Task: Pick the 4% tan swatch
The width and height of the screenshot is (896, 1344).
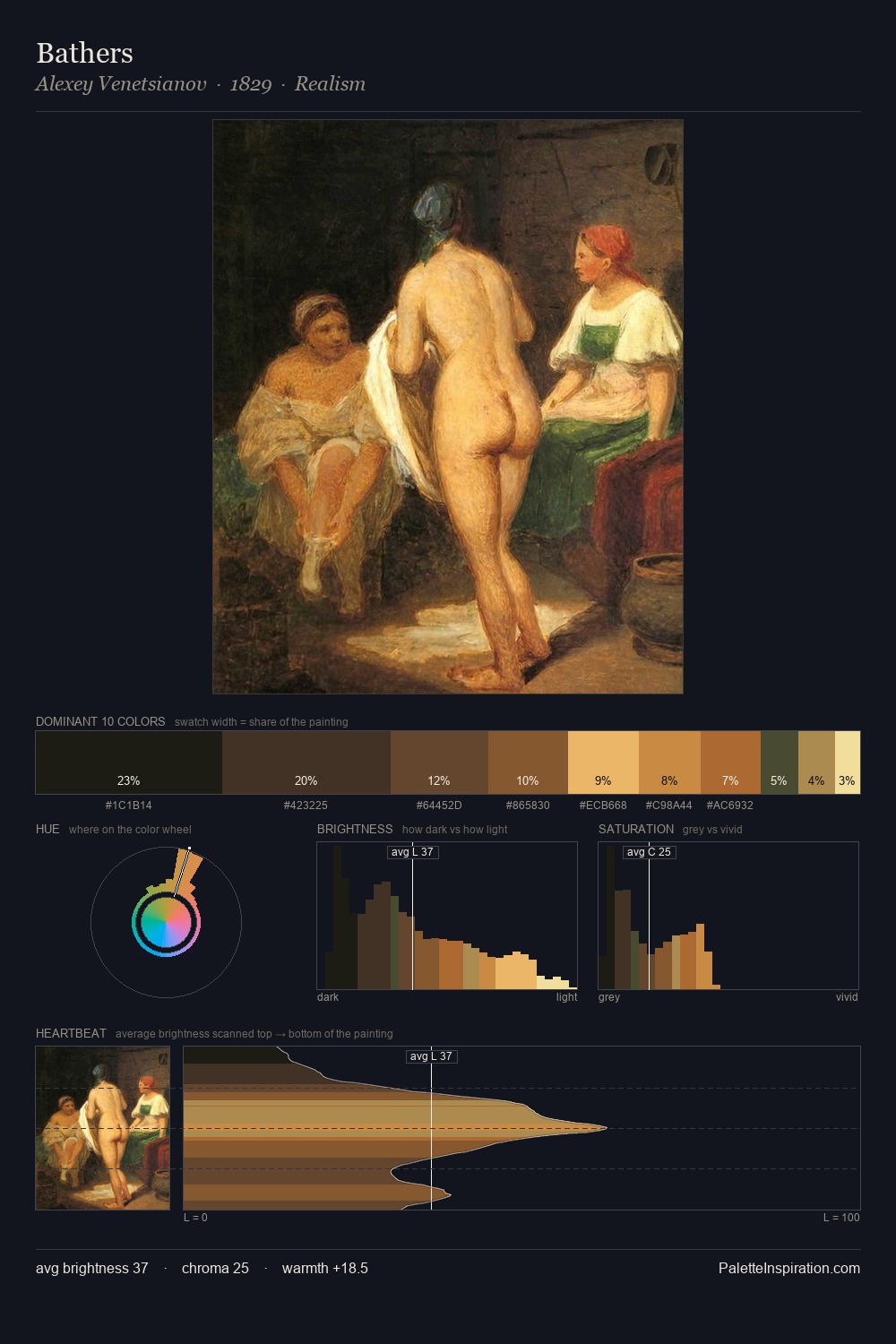Action: click(816, 762)
